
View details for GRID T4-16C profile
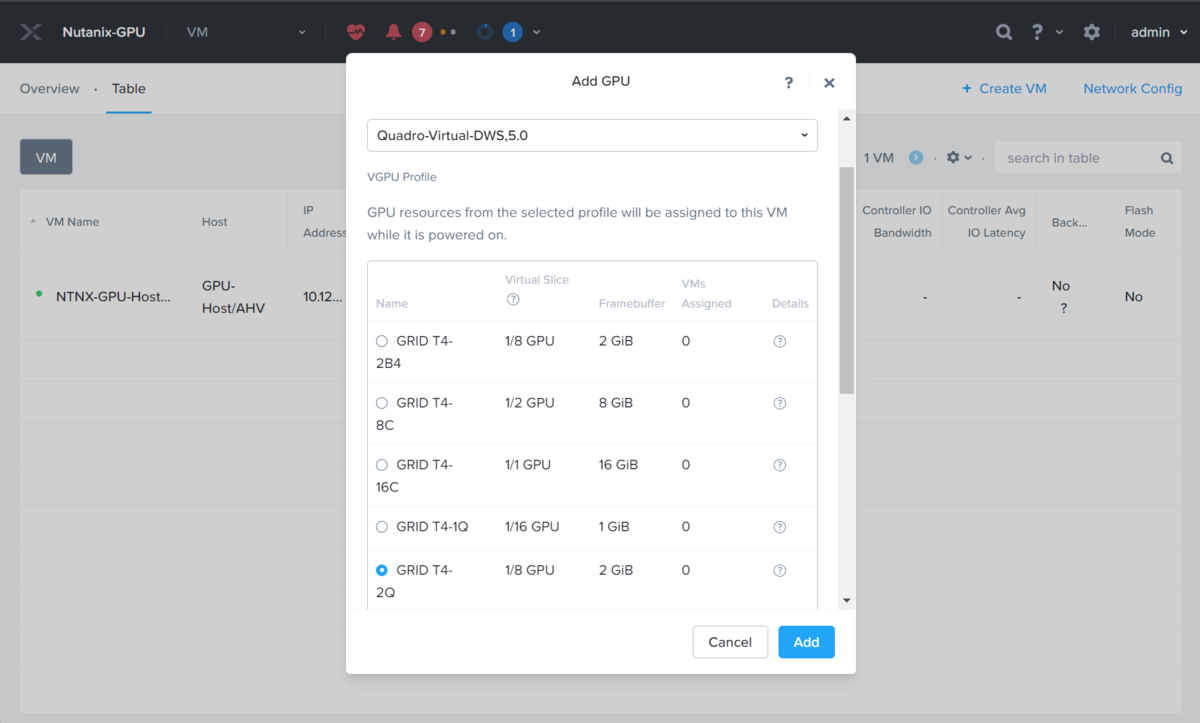780,465
